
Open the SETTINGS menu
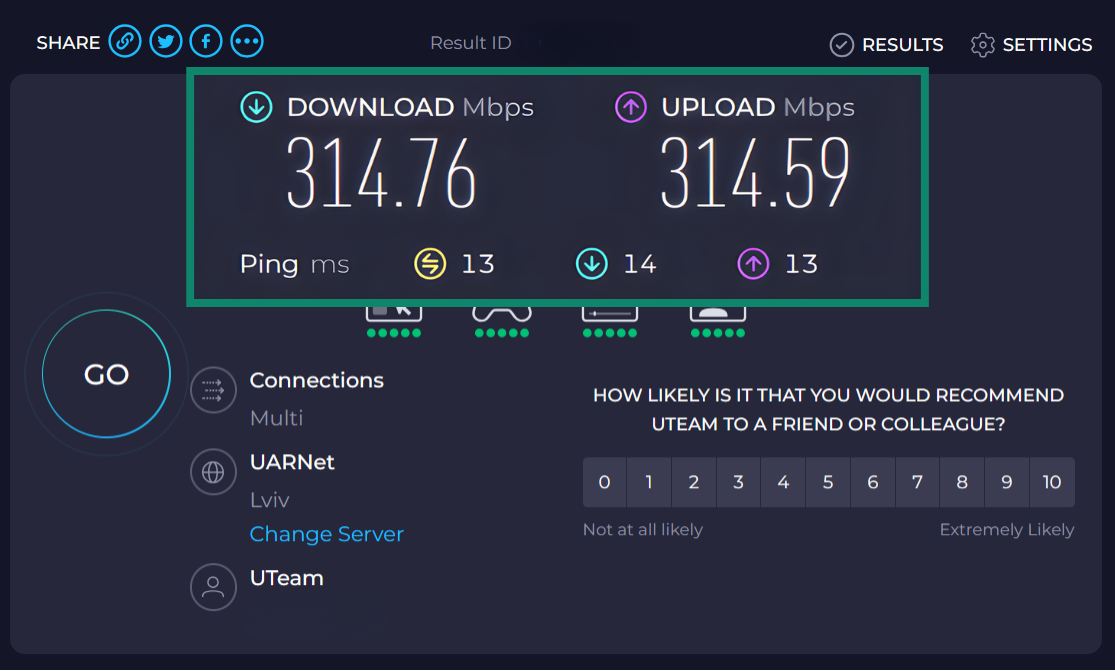click(1032, 44)
